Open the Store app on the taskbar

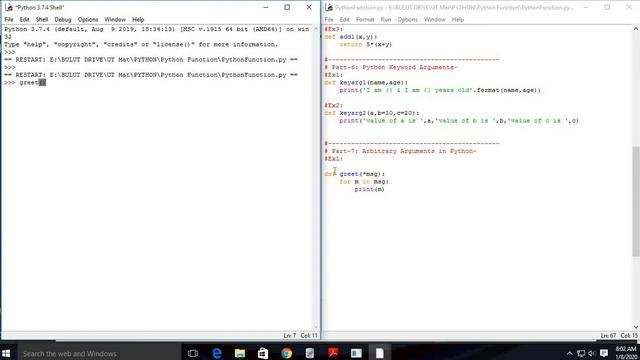[x=263, y=353]
